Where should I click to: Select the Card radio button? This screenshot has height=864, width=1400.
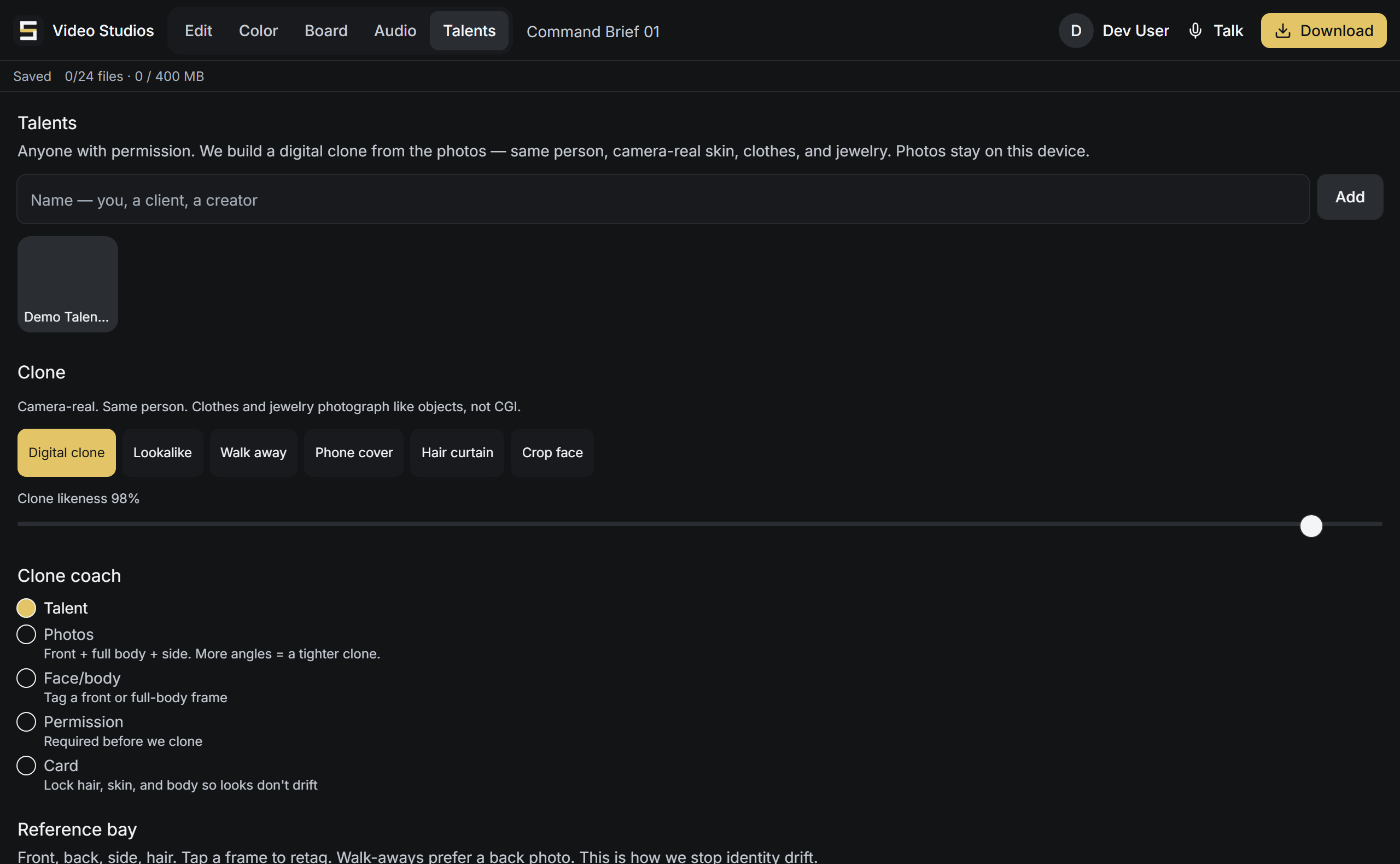26,766
